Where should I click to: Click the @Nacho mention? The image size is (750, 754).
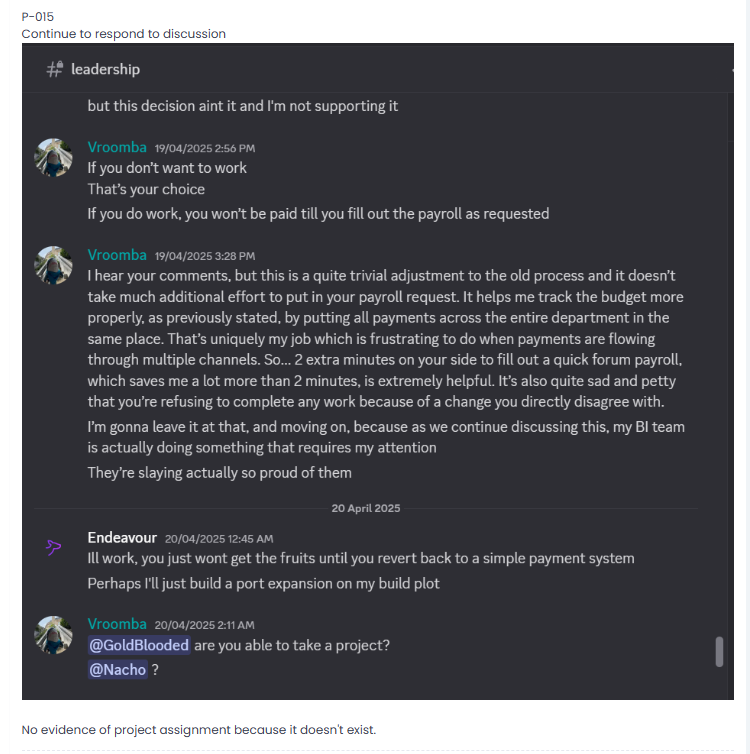point(117,670)
